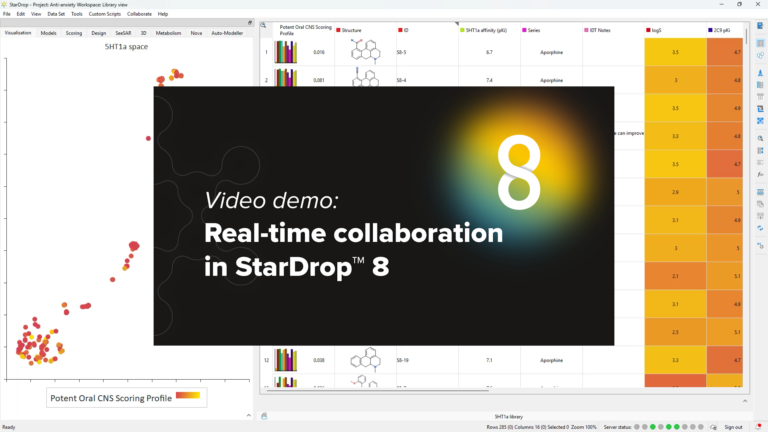768x432 pixels.
Task: Switch to the Auto-Modeller tab
Action: click(x=227, y=33)
